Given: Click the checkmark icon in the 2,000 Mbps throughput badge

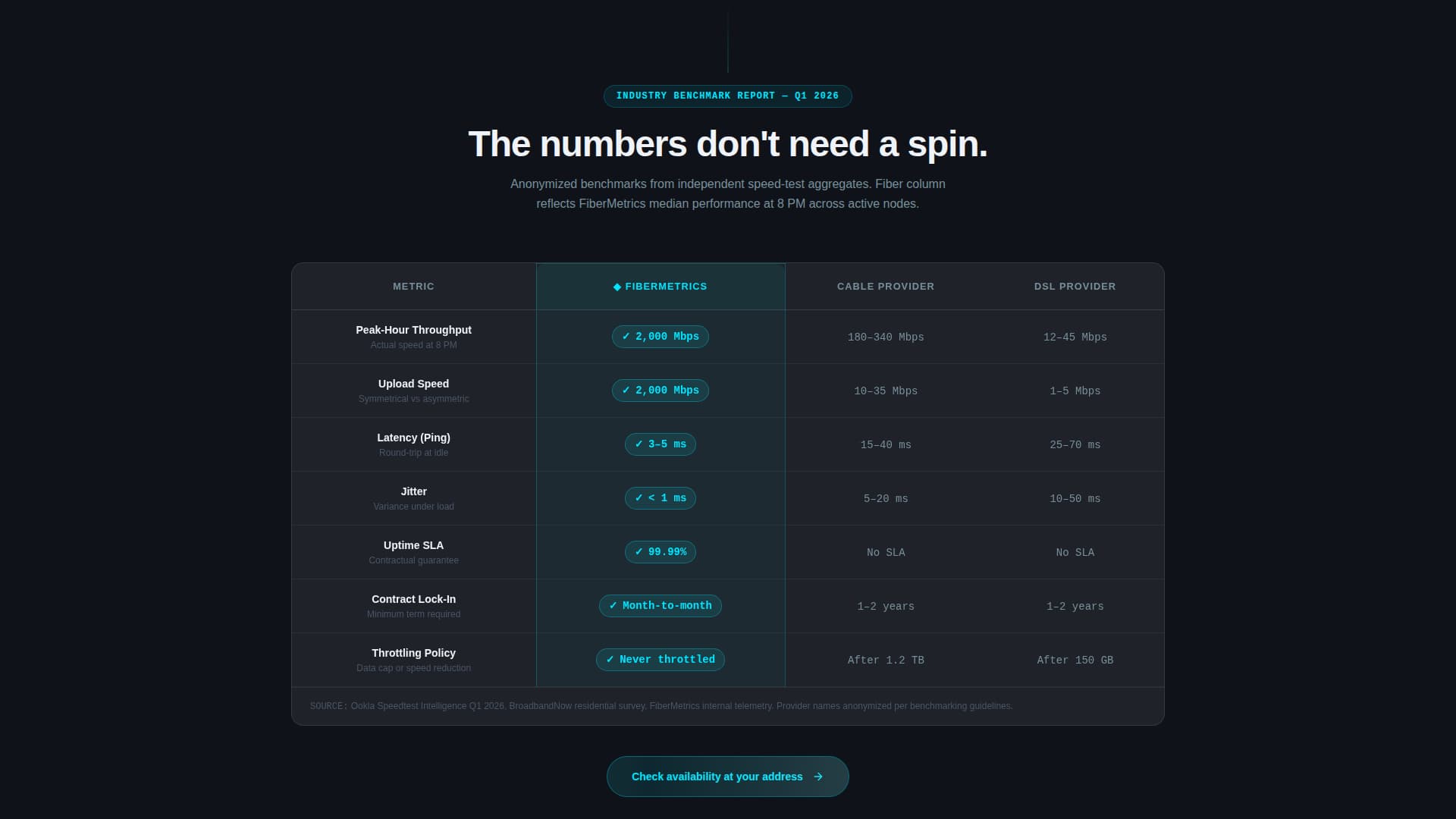Looking at the screenshot, I should click(626, 337).
